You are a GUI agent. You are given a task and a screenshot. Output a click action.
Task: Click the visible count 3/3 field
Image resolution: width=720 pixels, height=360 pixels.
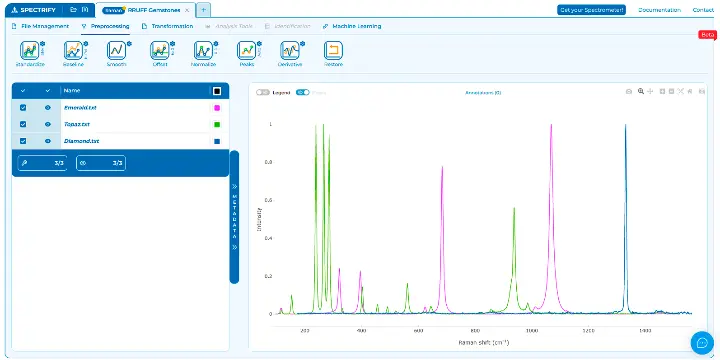click(x=101, y=163)
